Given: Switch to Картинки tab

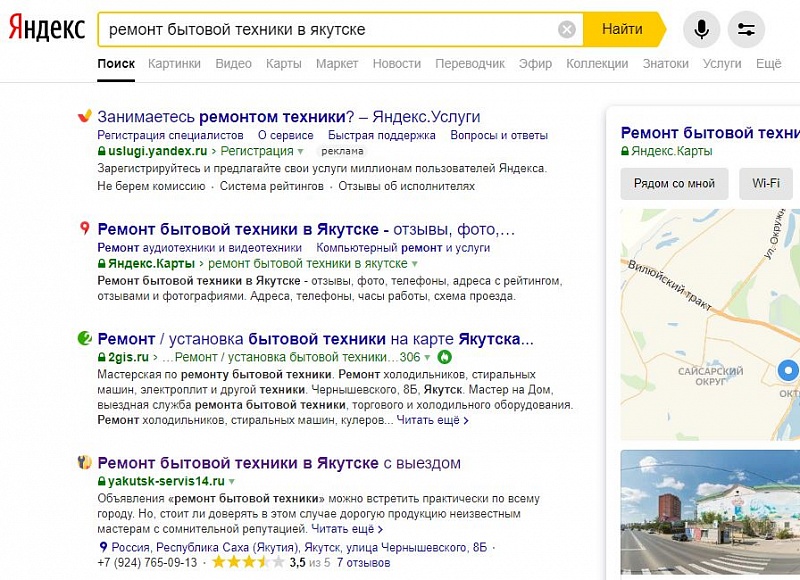Looking at the screenshot, I should (174, 64).
